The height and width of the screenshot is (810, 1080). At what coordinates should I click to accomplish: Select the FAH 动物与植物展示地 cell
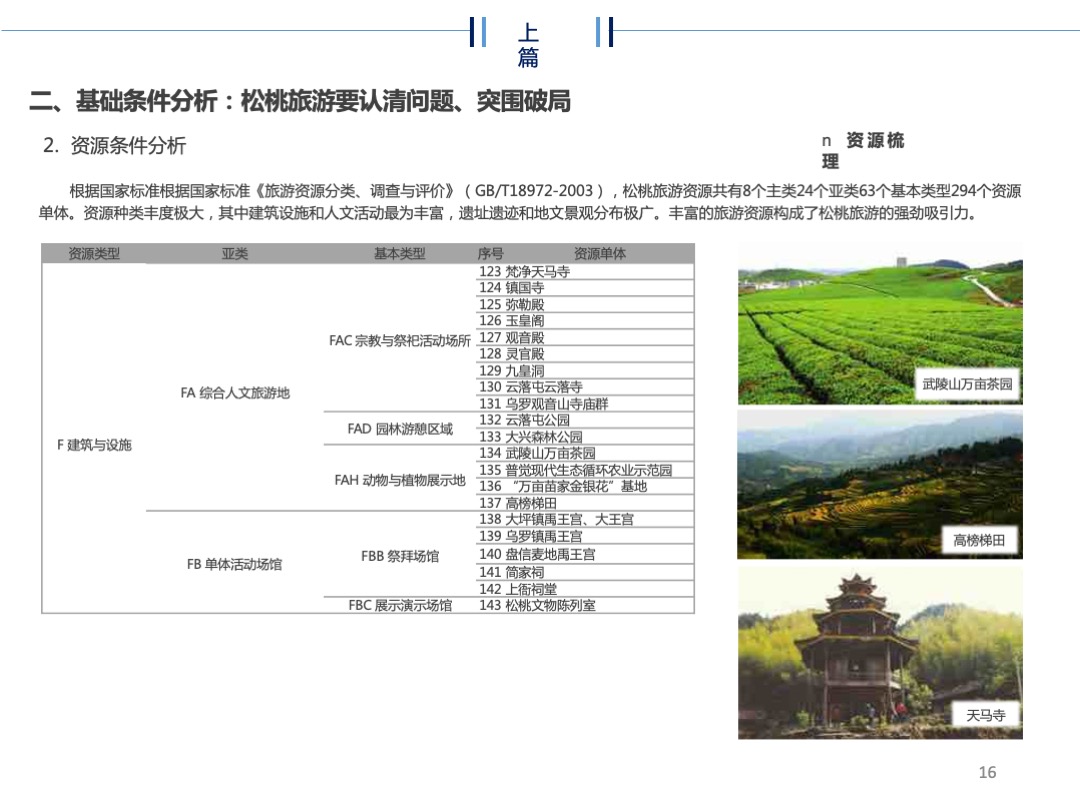coord(398,480)
